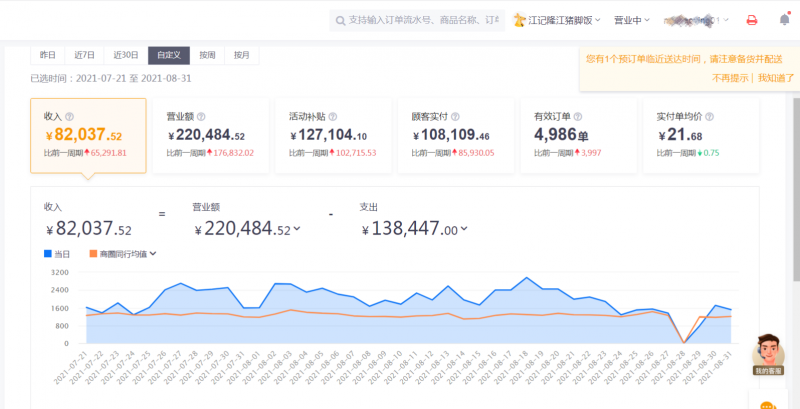Click the help icon beside 顾客实付
The width and height of the screenshot is (800, 409).
[x=455, y=117]
